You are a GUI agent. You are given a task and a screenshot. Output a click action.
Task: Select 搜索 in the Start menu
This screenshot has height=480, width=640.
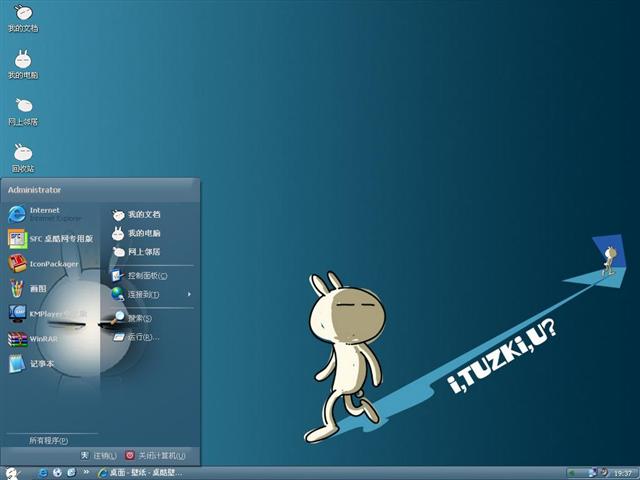click(138, 318)
